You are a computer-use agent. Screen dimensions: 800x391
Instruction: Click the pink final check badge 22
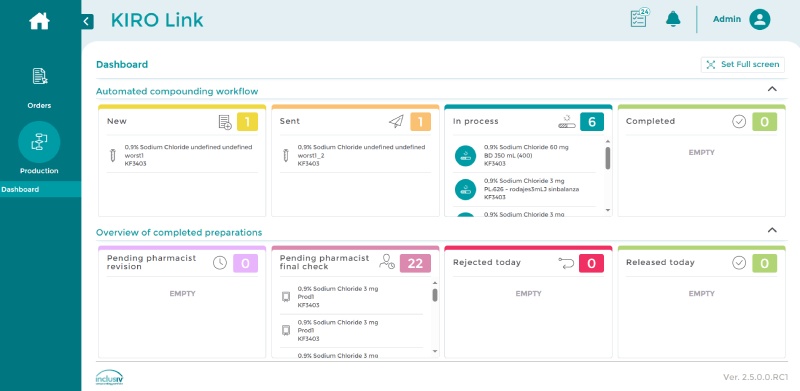pos(415,263)
